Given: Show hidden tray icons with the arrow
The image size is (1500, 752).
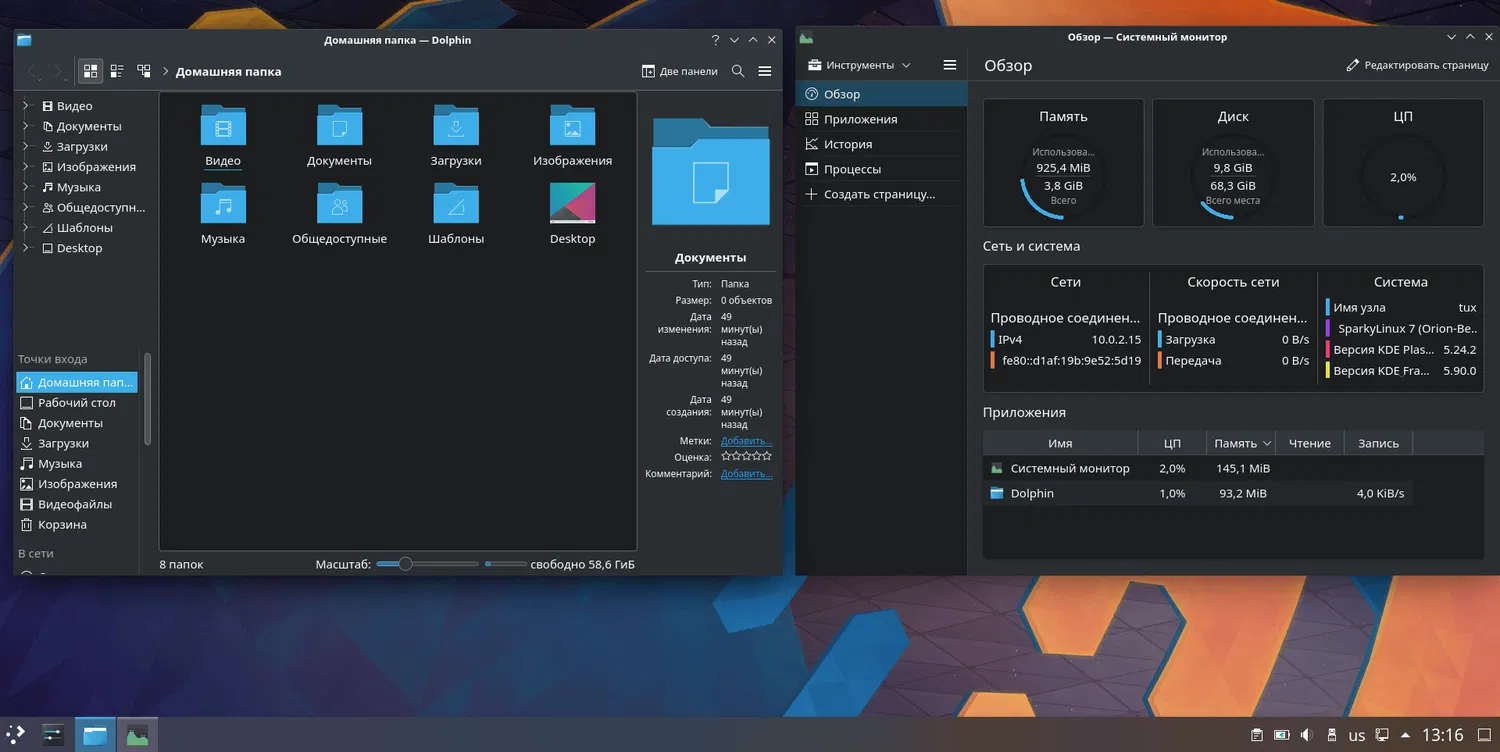Looking at the screenshot, I should 1407,736.
